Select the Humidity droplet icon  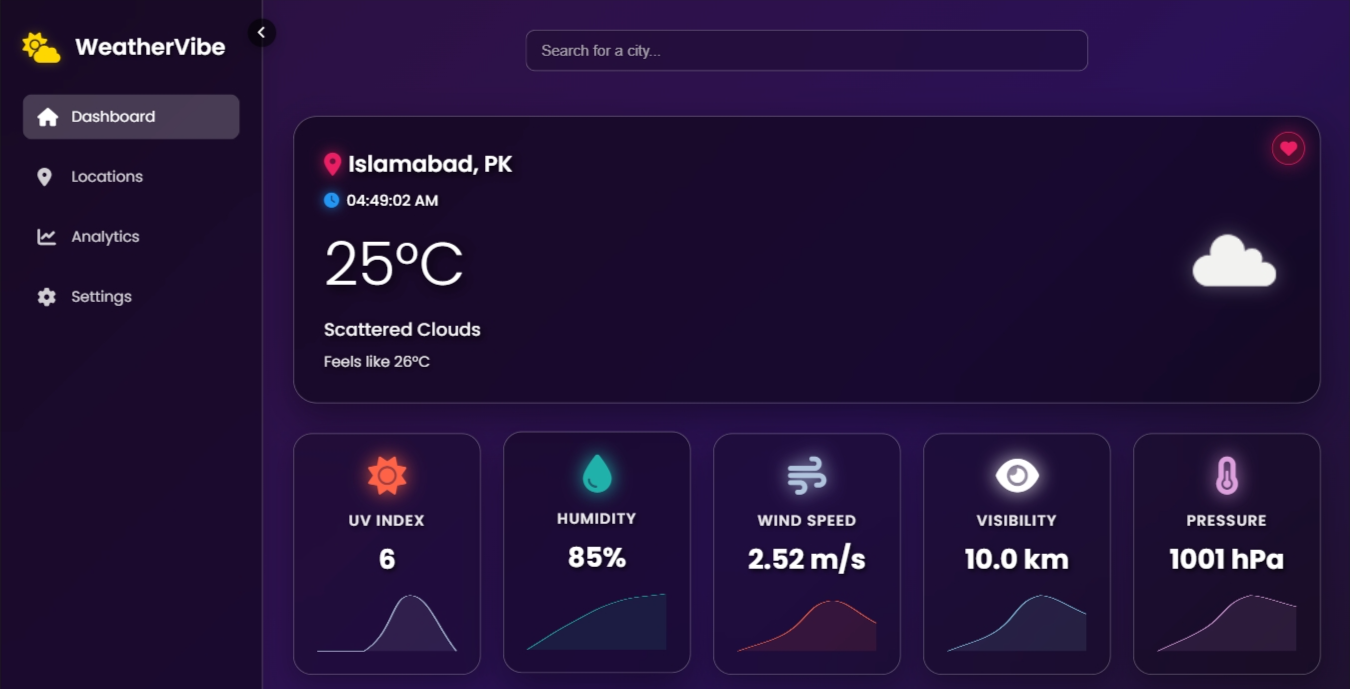[597, 472]
